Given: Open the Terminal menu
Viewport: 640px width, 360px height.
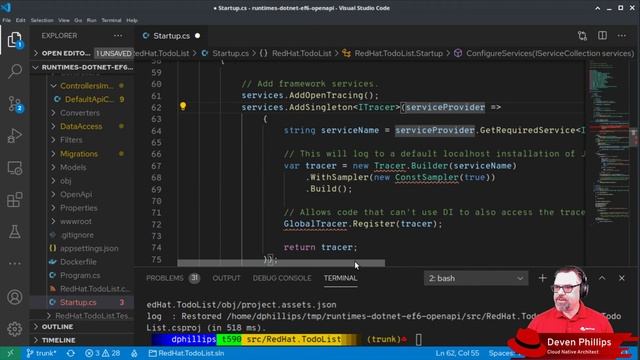Looking at the screenshot, I should (x=111, y=20).
